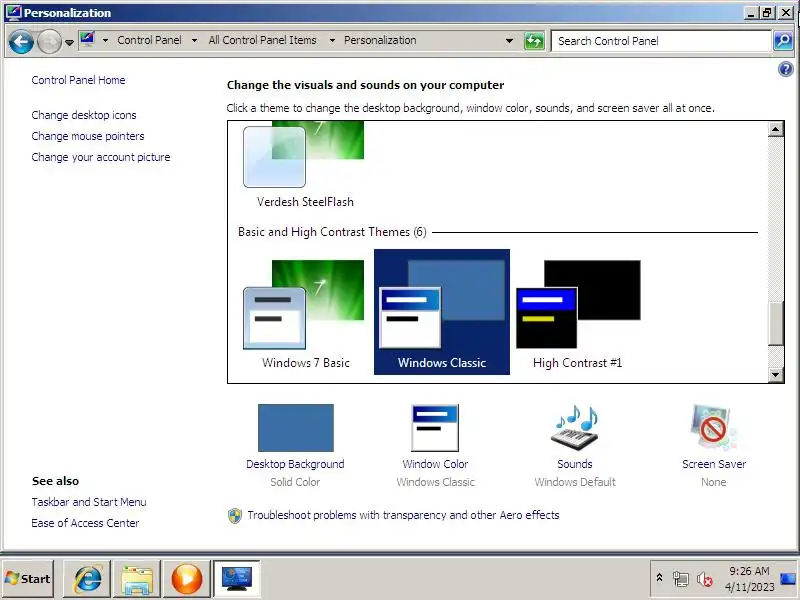Click 'Solid Color' text under Desktop Background
Image resolution: width=800 pixels, height=600 pixels.
click(295, 482)
